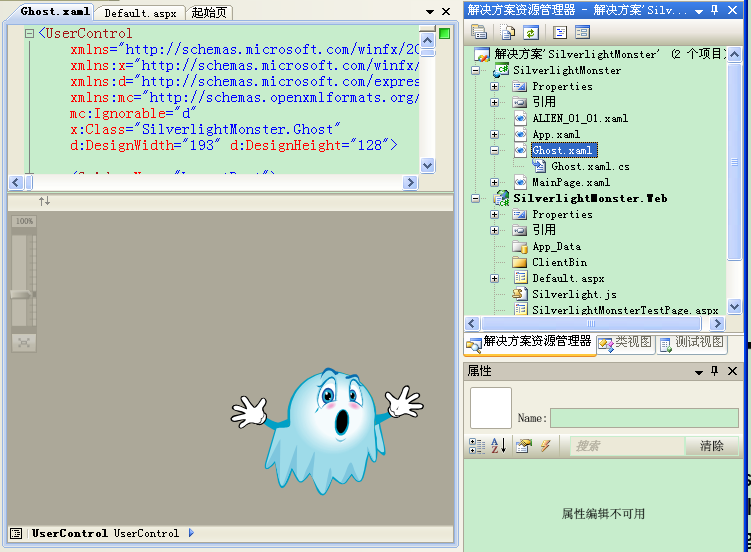Screen dimensions: 751x552
Task: Click UserControl breadcrumb in tag navigator
Action: (105, 533)
